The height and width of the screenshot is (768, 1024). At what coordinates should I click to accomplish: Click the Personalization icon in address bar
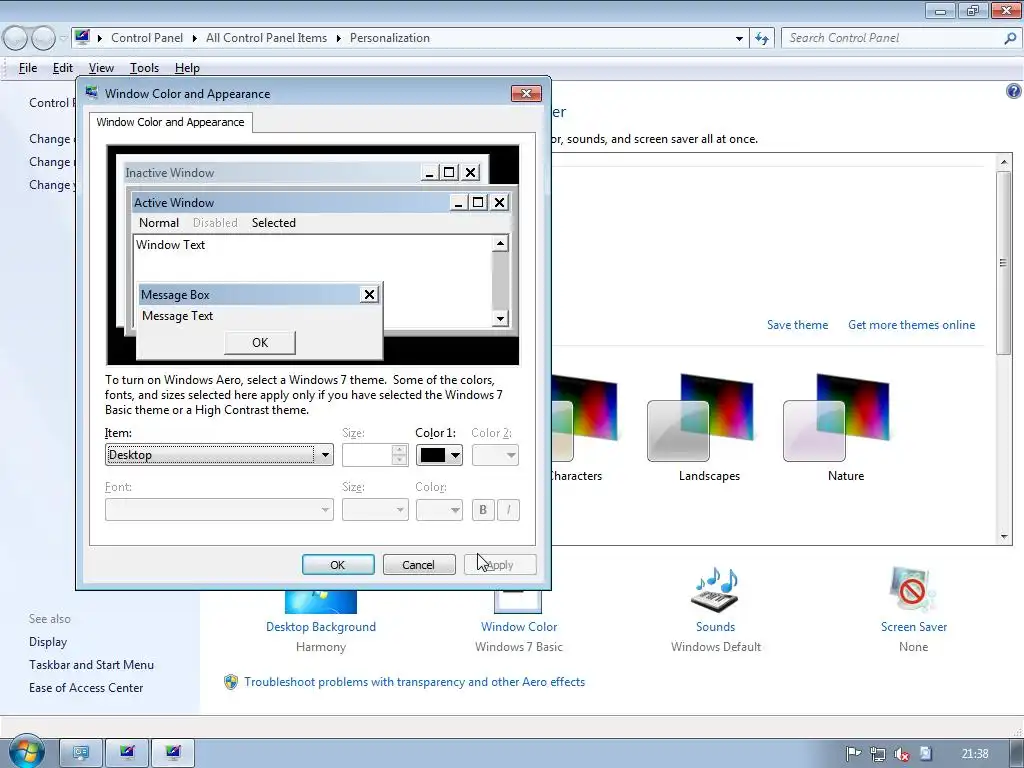(x=82, y=37)
